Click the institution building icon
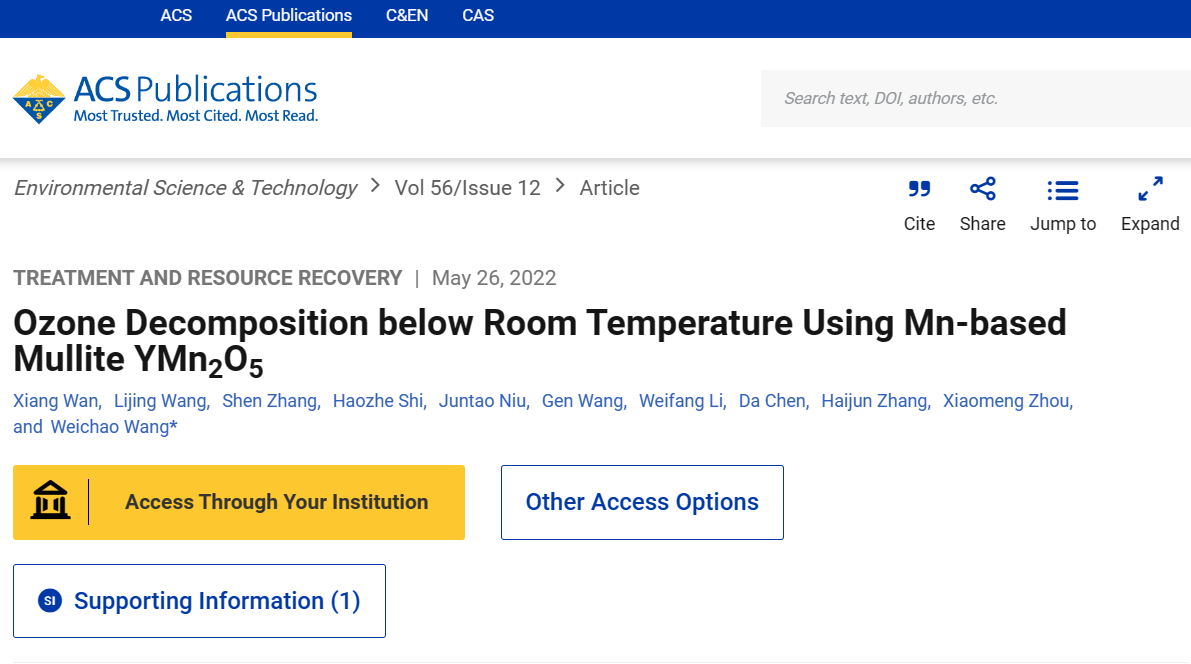 pos(51,502)
